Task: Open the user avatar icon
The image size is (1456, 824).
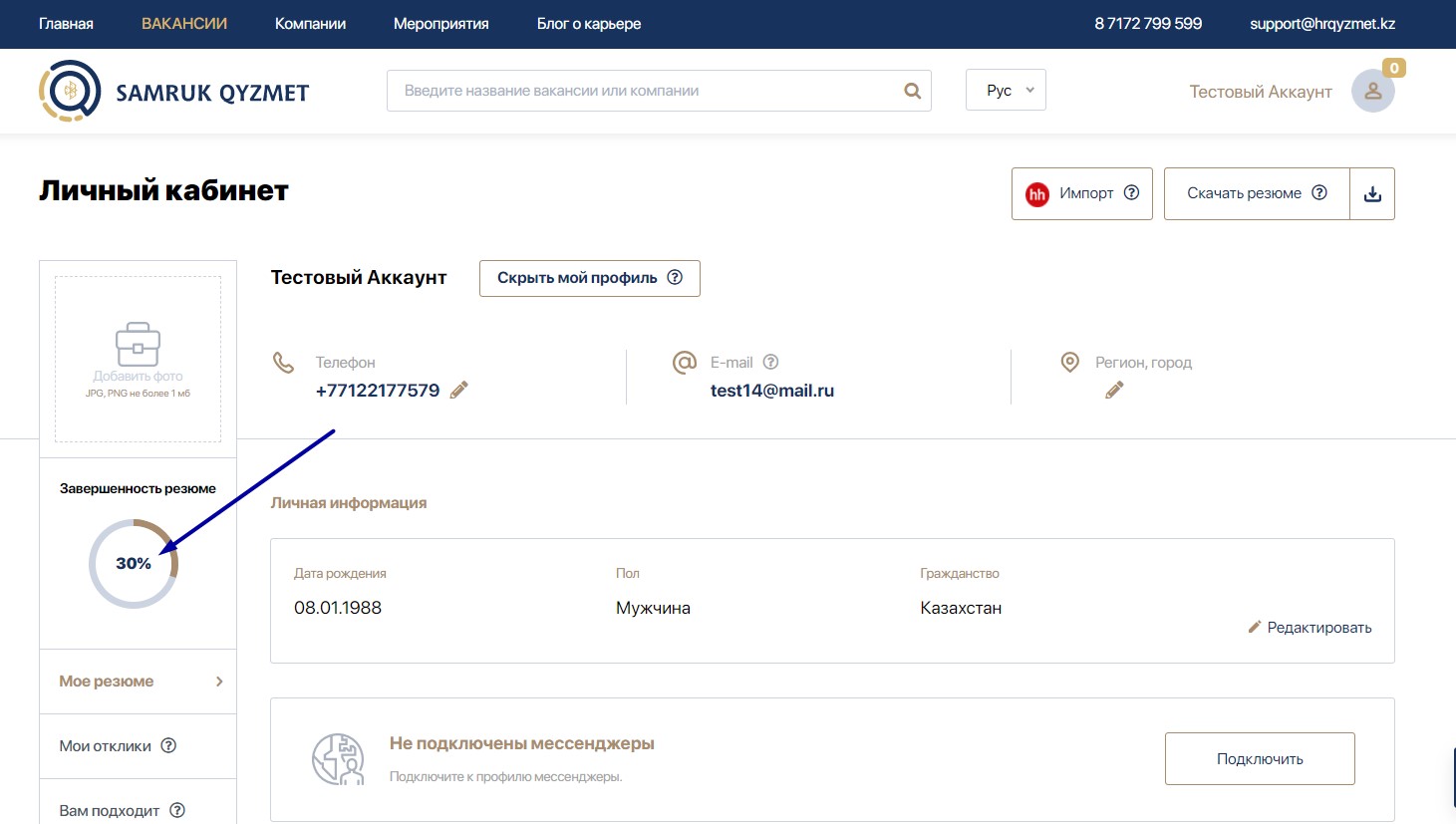Action: [x=1372, y=91]
